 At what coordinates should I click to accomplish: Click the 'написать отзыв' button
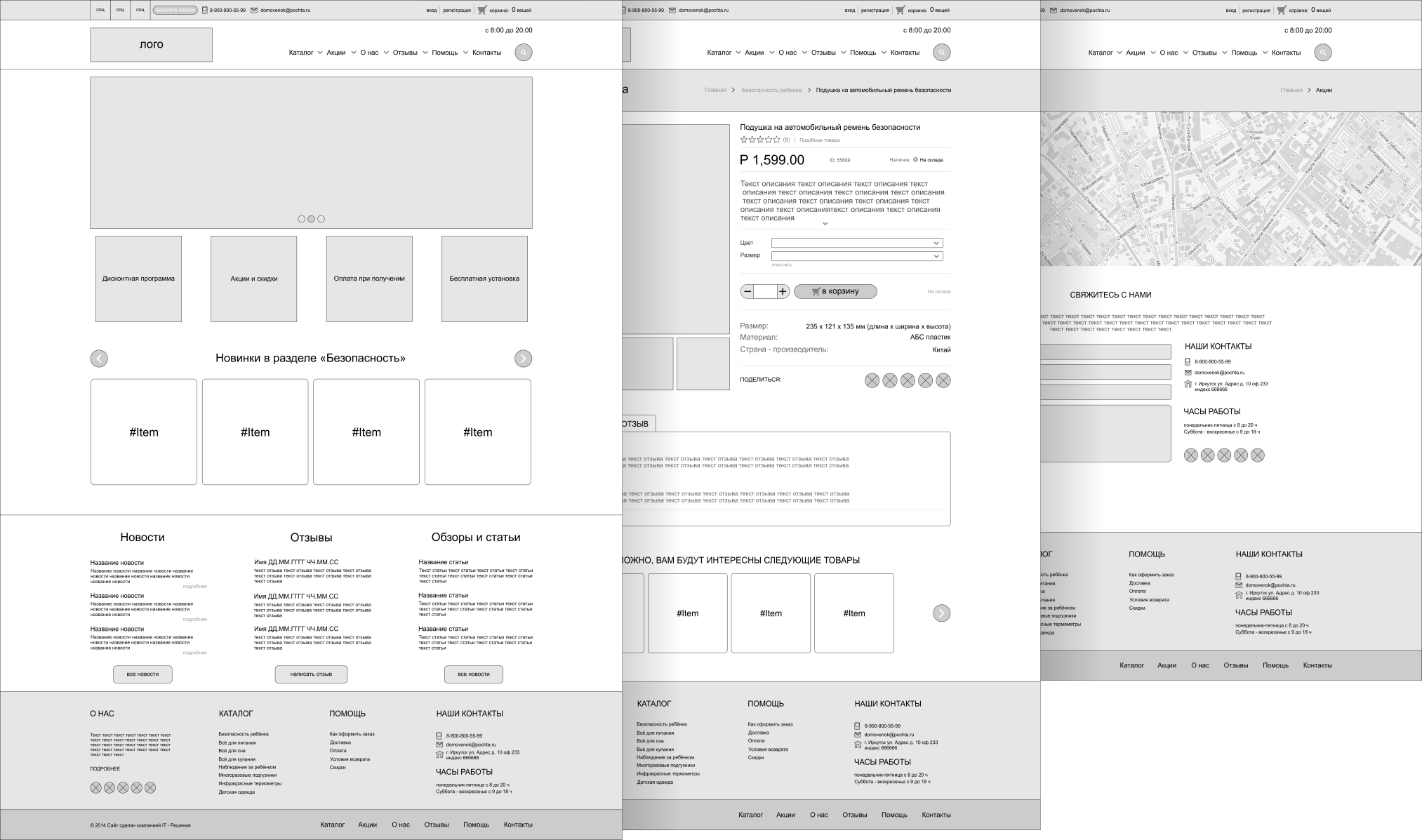click(311, 674)
